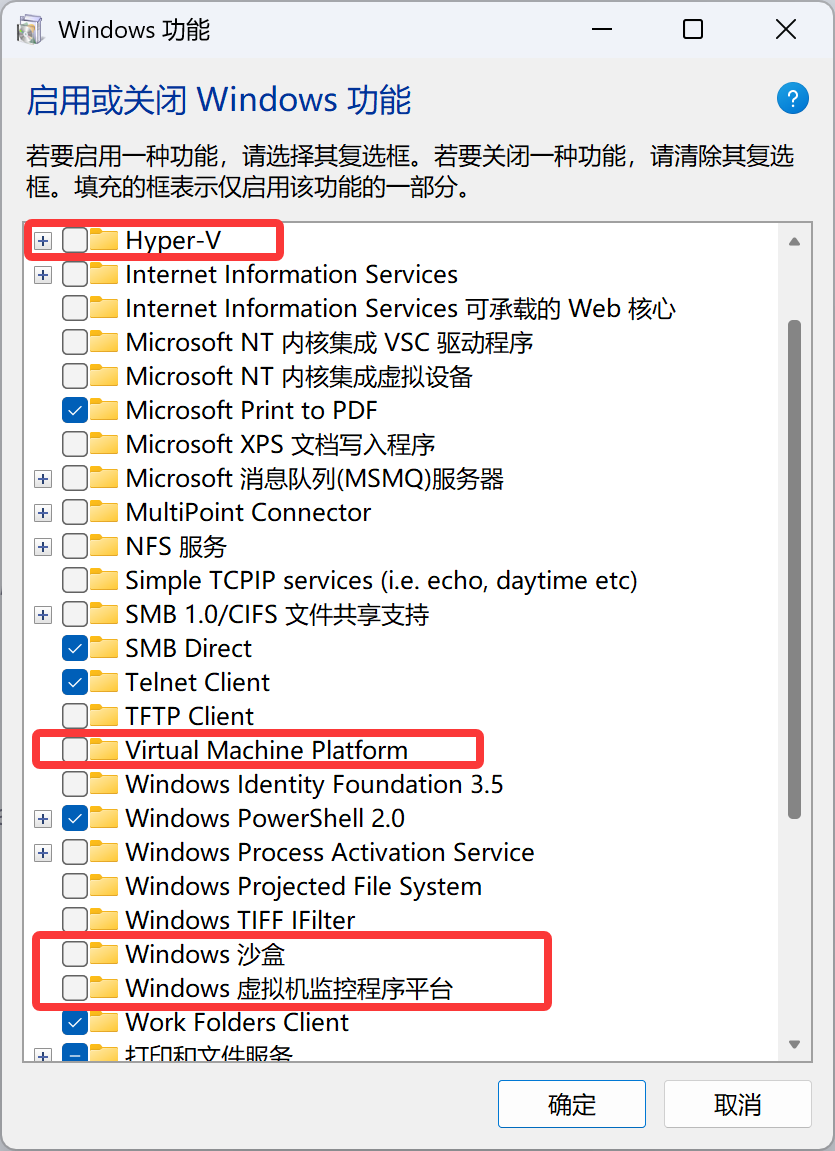835x1151 pixels.
Task: Check the Windows 虚拟机监控程序平台 checkbox
Action: tap(75, 988)
